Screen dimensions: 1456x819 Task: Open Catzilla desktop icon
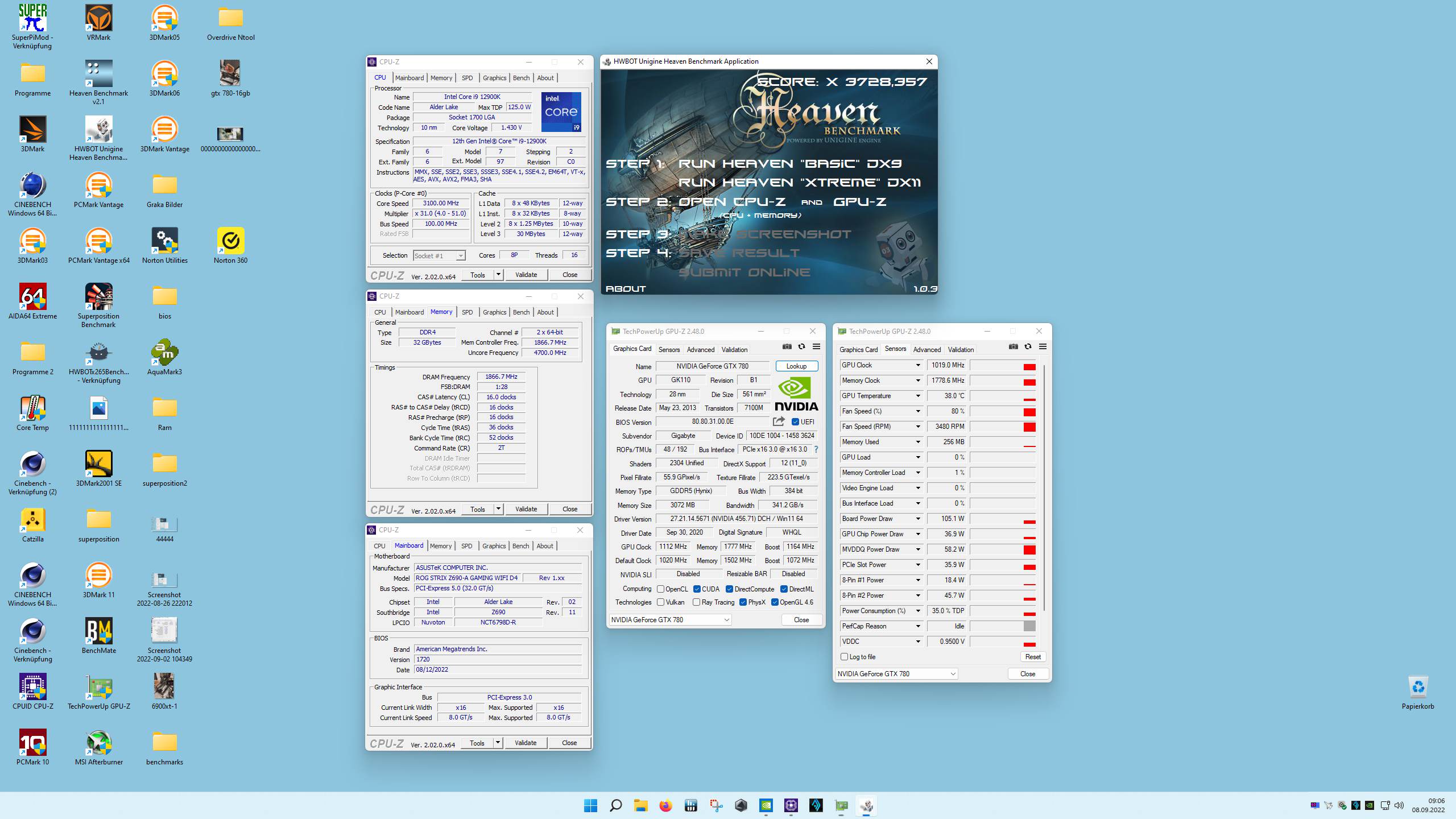[32, 524]
